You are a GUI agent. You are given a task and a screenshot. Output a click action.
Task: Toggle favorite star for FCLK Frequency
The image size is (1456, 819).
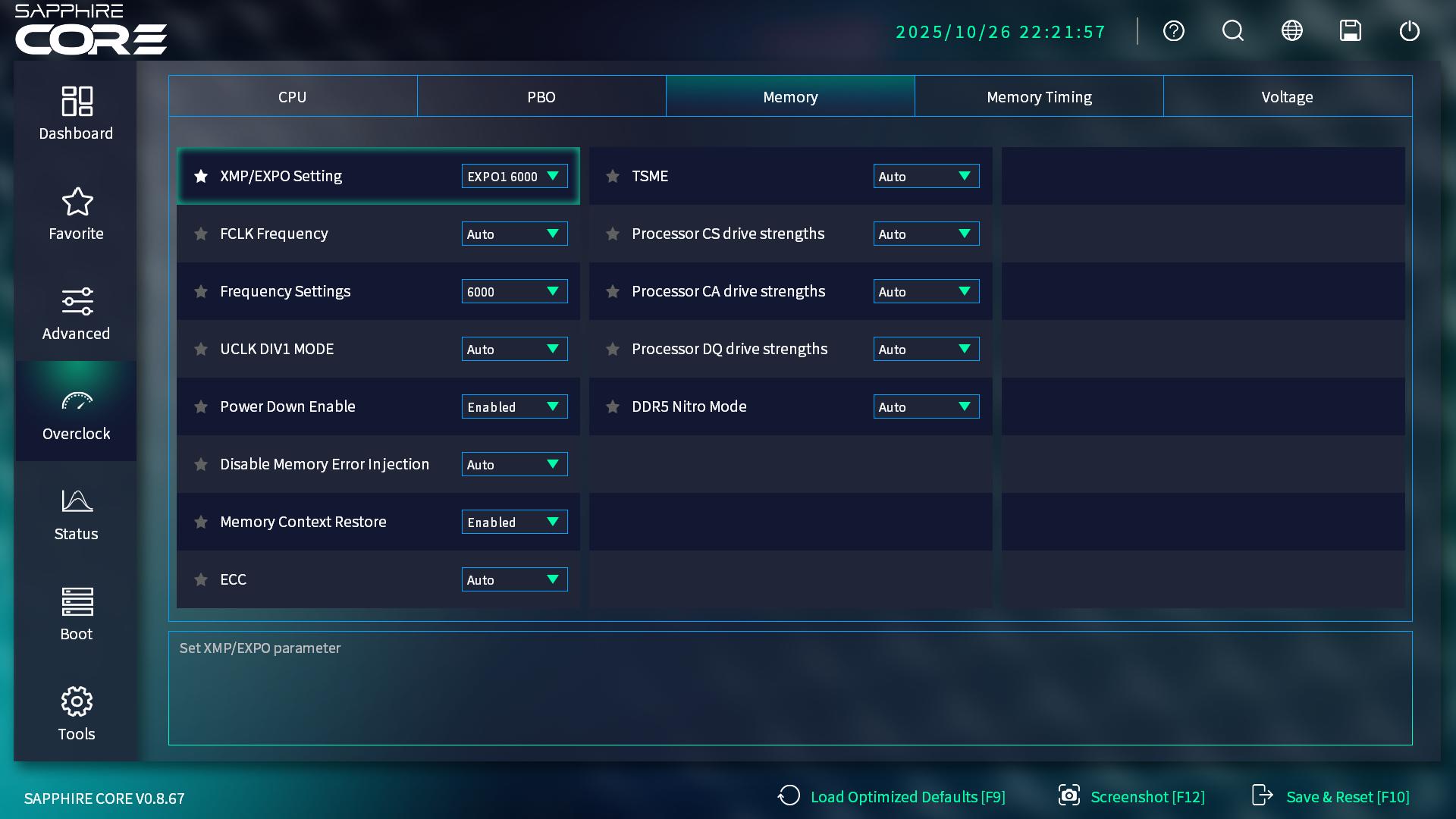point(201,234)
